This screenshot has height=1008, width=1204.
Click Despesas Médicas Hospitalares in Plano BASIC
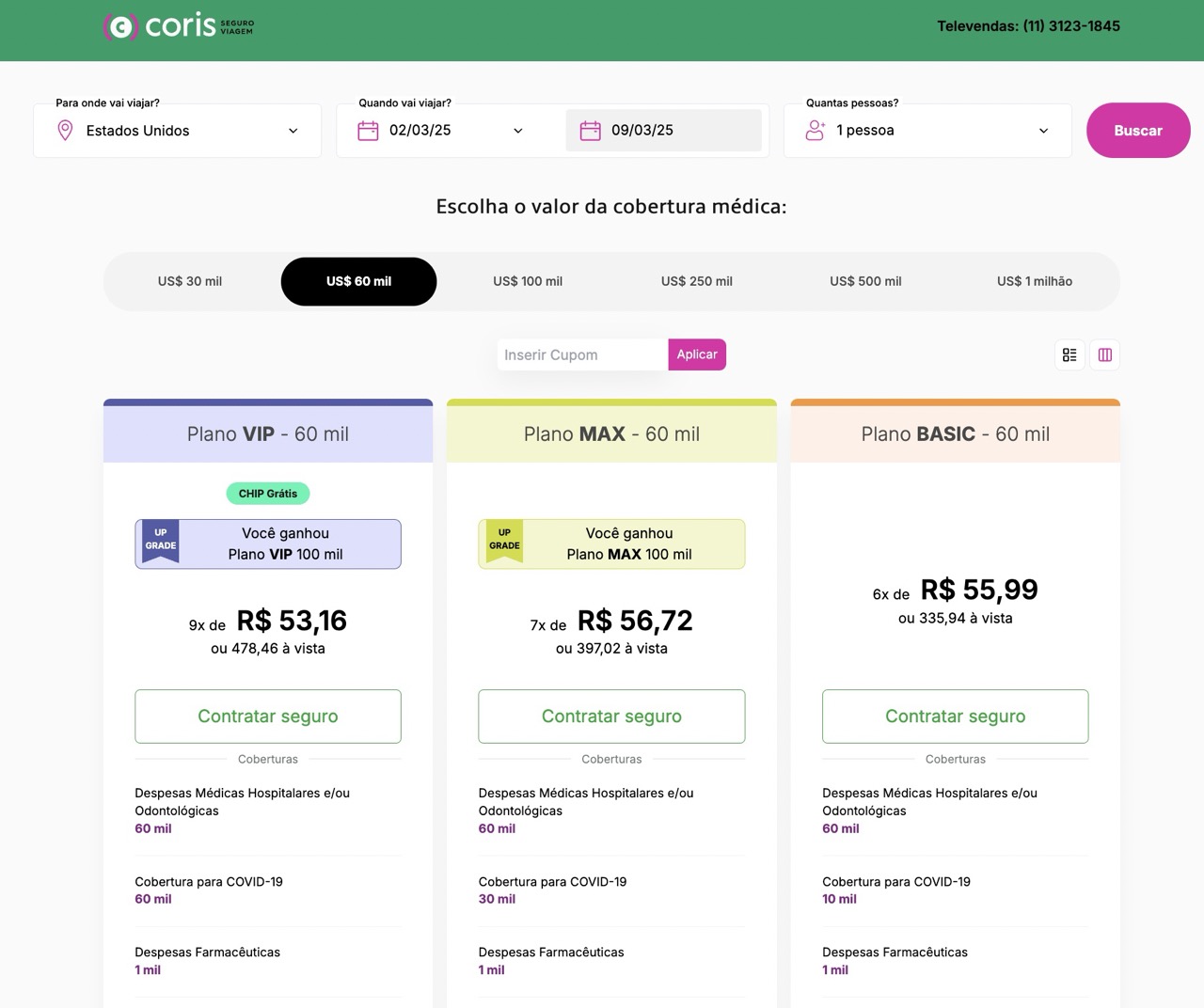click(x=930, y=802)
